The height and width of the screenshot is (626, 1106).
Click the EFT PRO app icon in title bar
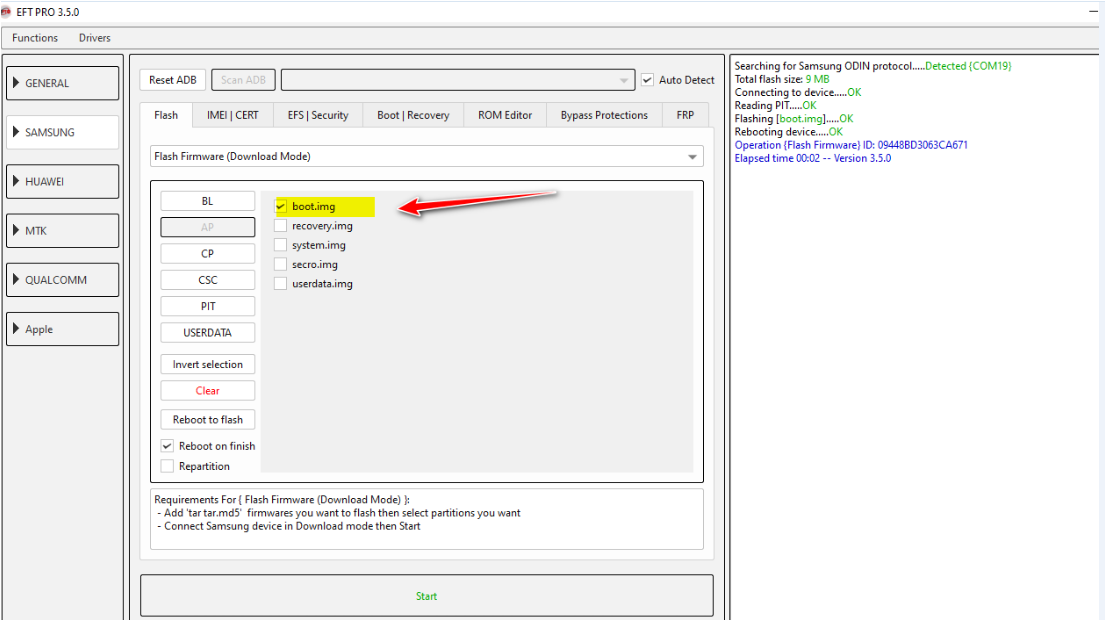pyautogui.click(x=6, y=12)
